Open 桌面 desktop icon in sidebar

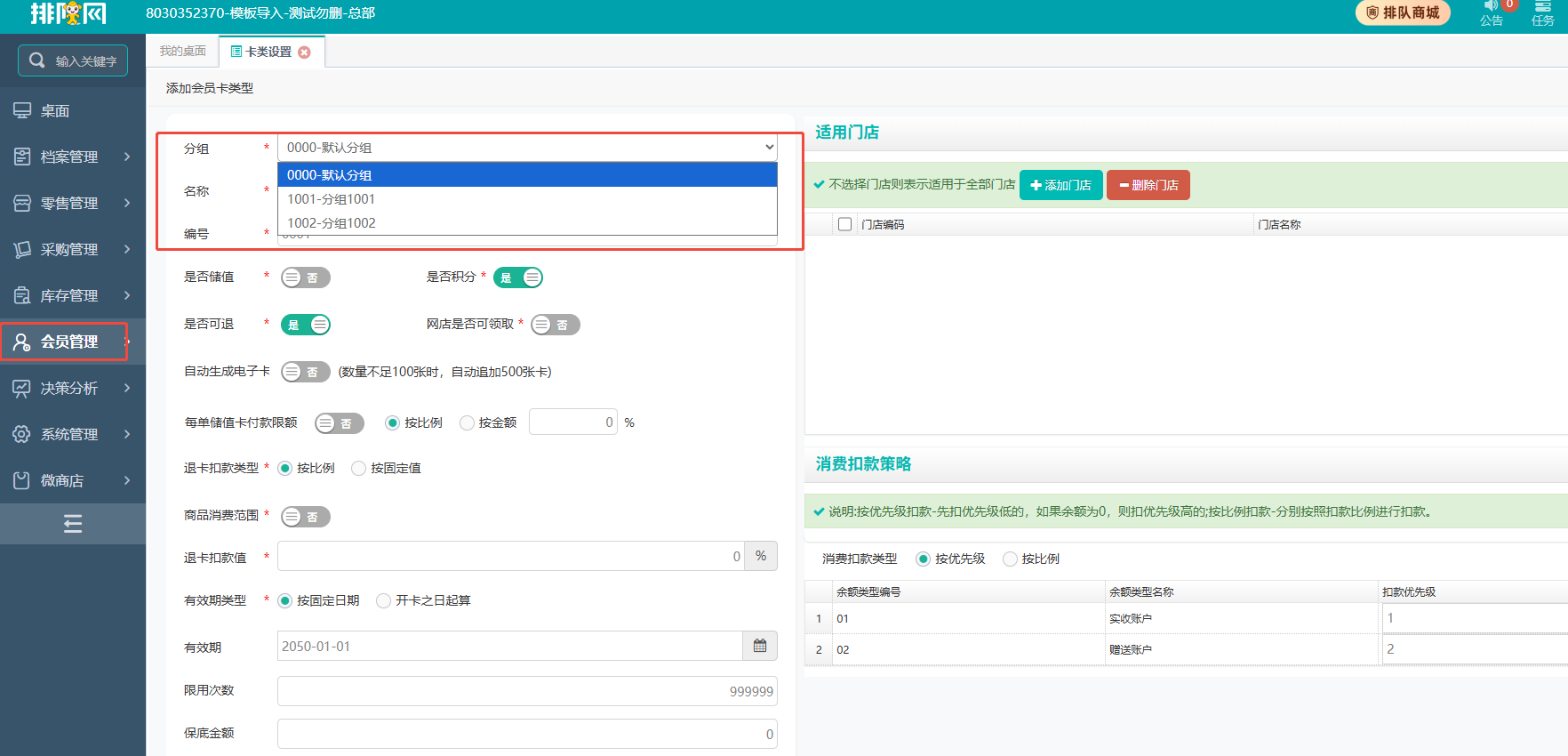click(x=22, y=110)
